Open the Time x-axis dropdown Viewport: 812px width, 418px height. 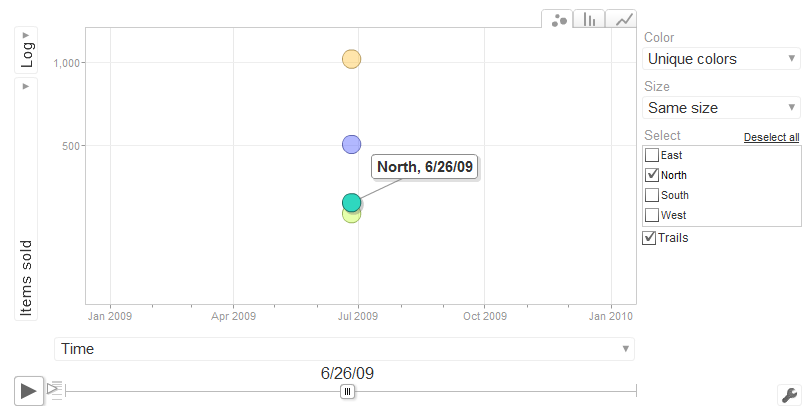[344, 349]
